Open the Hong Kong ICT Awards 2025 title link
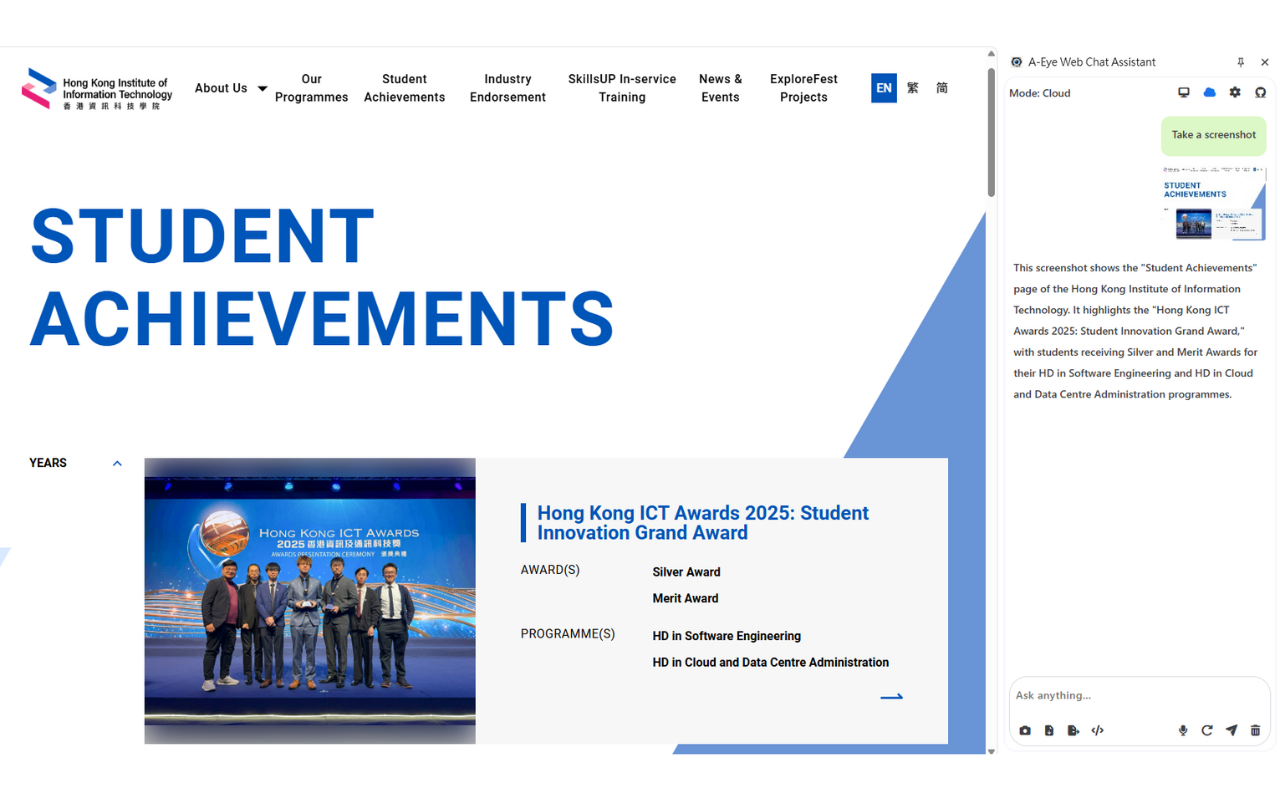Screen dimensions: 1280x800 (x=703, y=523)
